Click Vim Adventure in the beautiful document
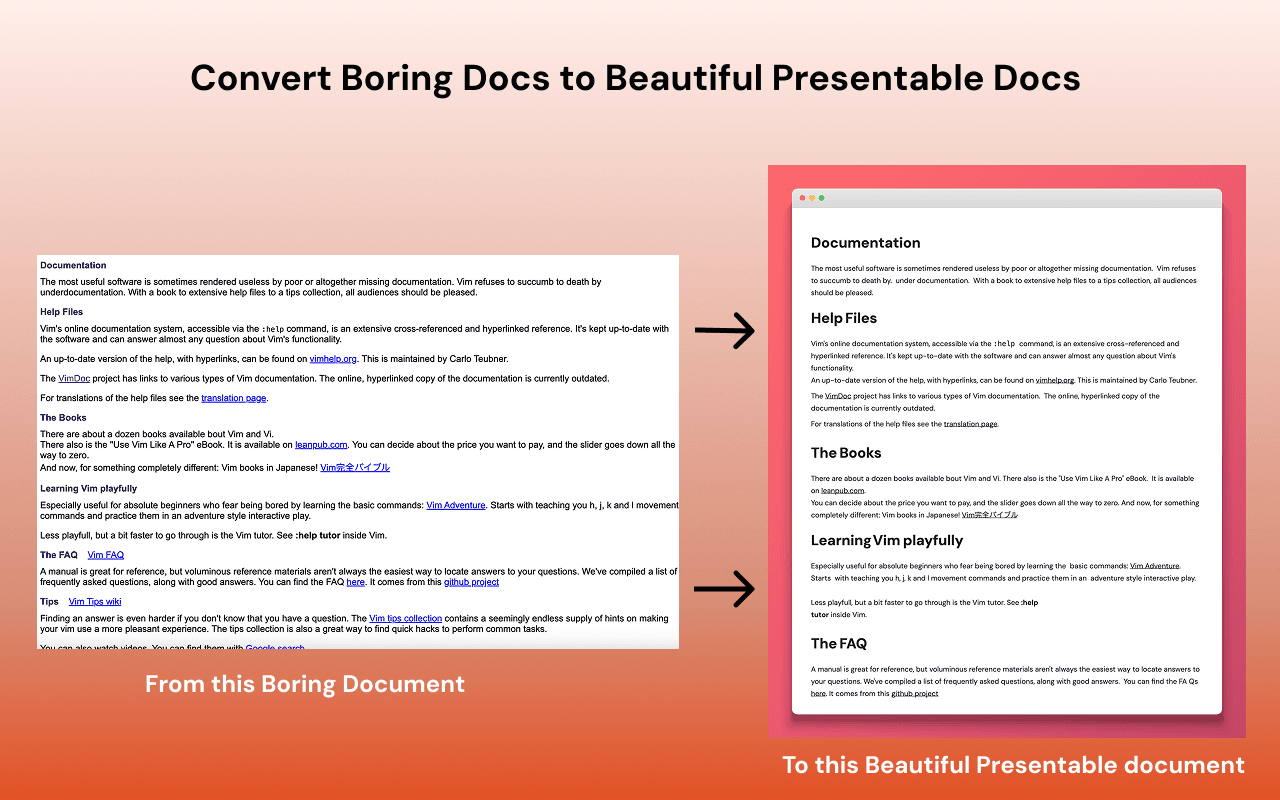This screenshot has height=800, width=1280. [x=1155, y=564]
